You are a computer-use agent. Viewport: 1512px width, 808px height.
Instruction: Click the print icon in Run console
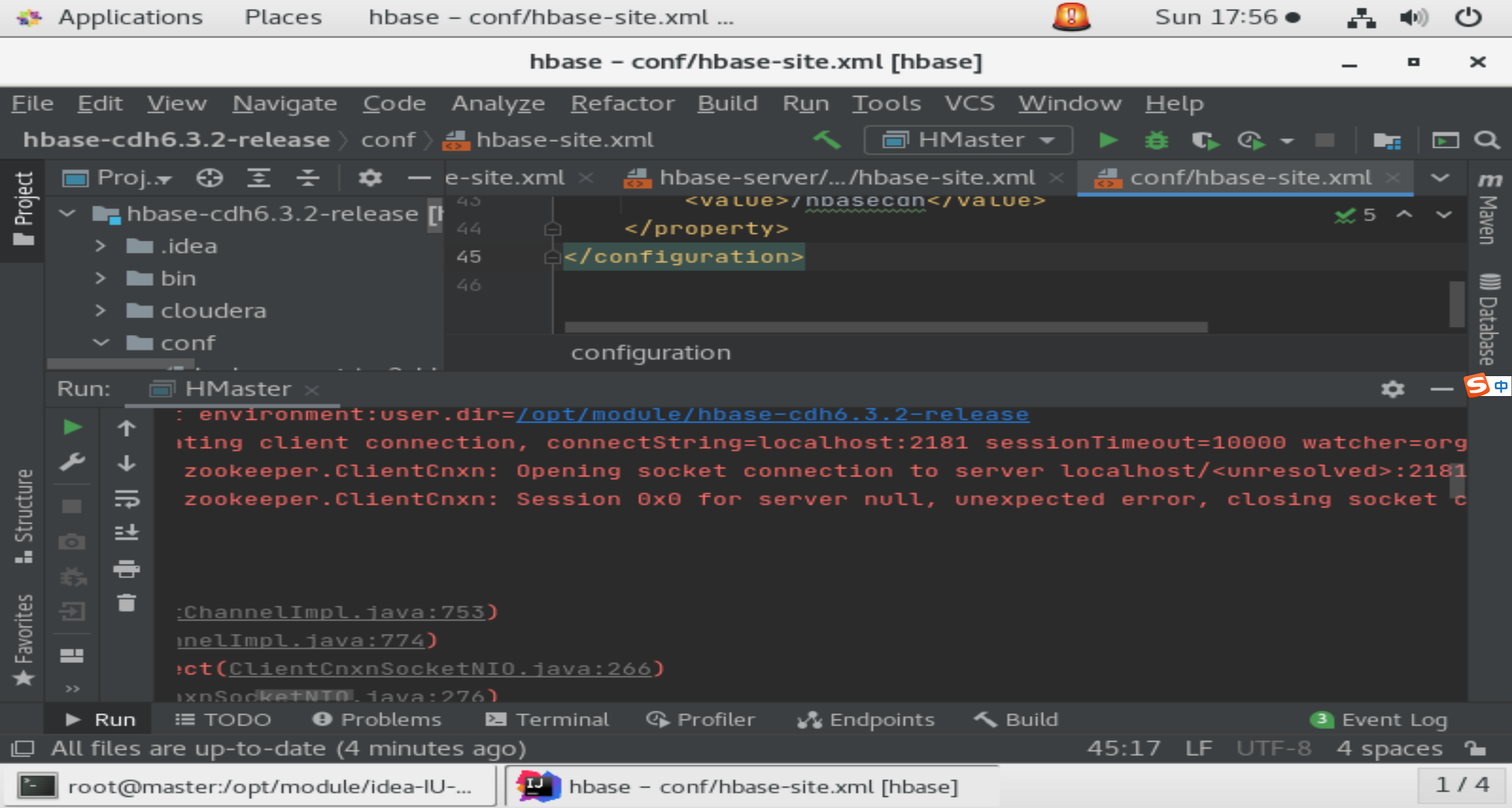pos(126,568)
